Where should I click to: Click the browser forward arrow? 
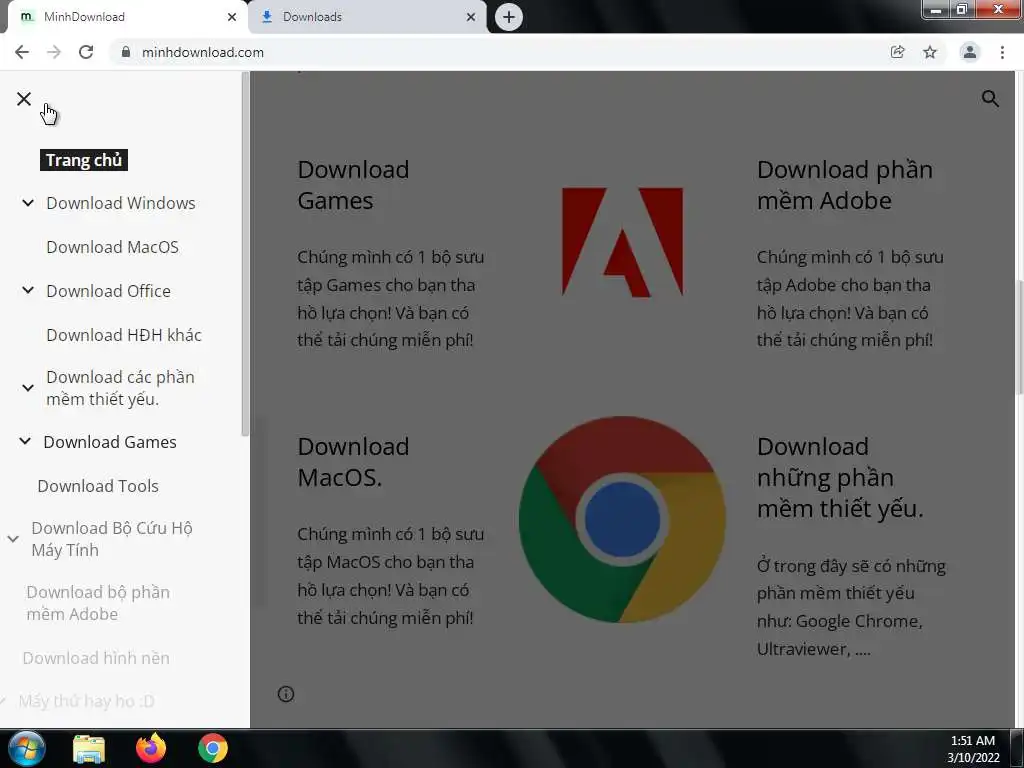coord(54,52)
